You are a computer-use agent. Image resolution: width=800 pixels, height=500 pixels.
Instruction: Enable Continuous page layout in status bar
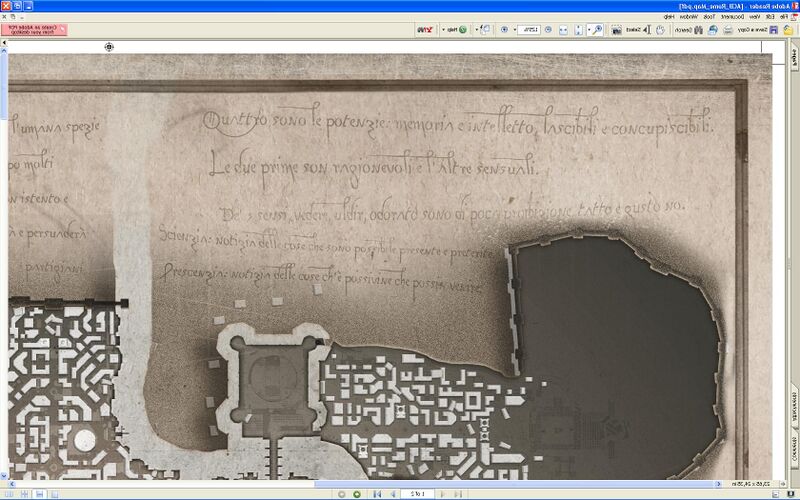(39, 494)
